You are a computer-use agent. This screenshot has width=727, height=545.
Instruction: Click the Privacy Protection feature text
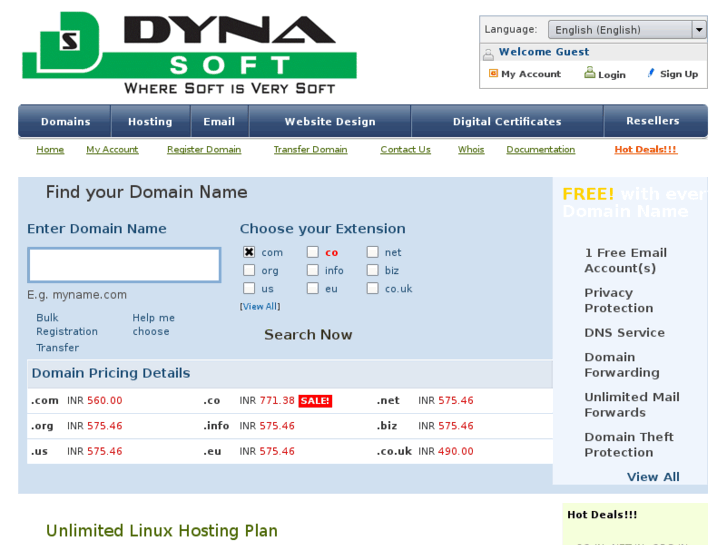(619, 301)
